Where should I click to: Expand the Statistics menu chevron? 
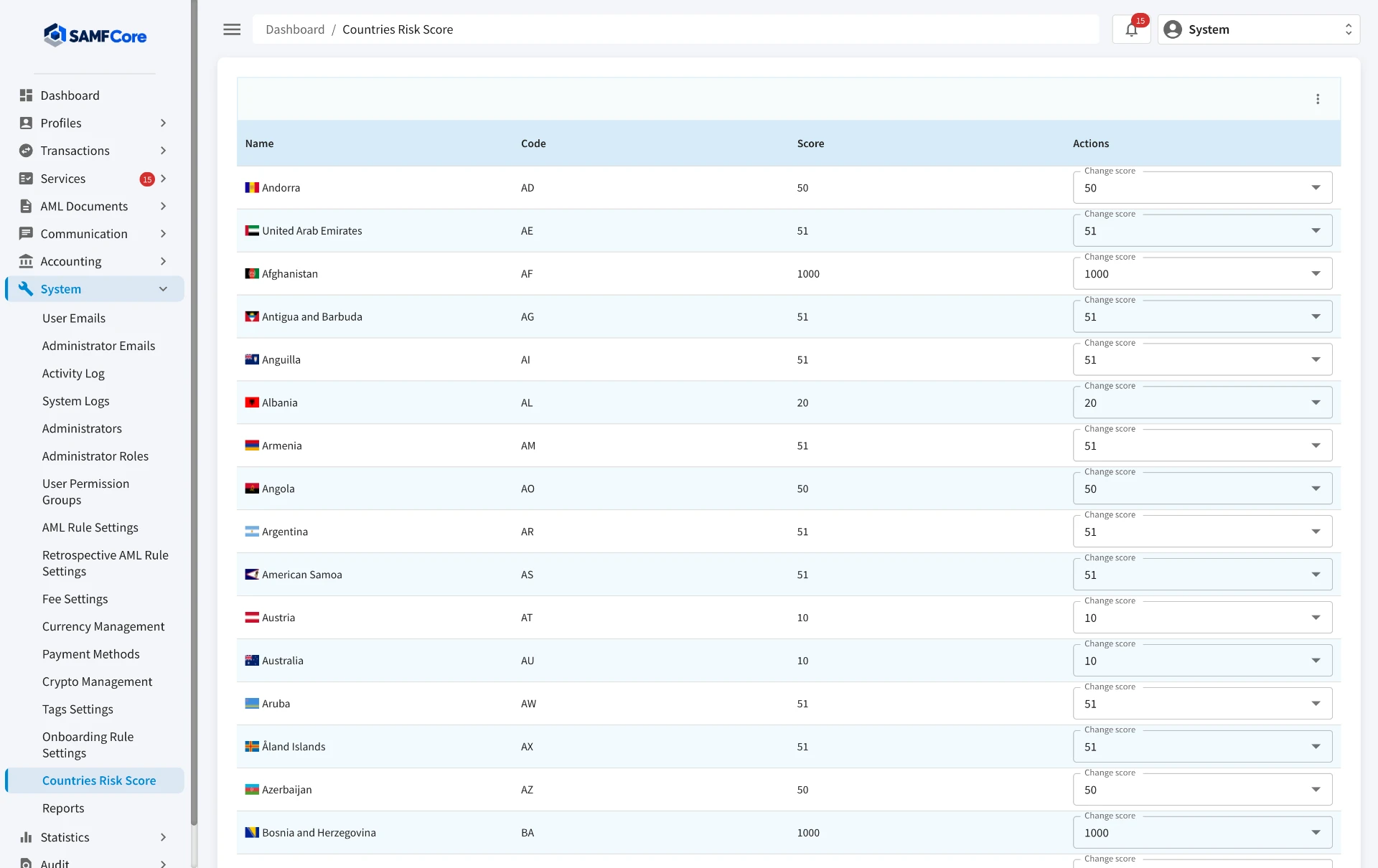(163, 837)
